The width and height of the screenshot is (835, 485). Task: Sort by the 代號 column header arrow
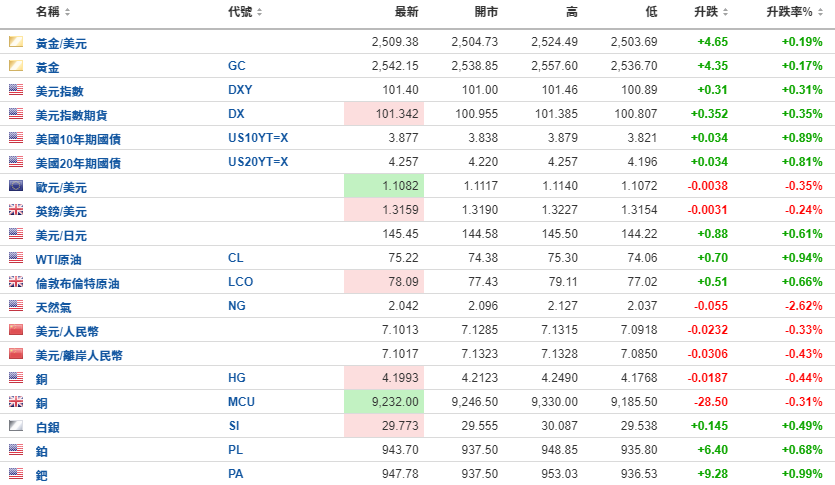tap(260, 12)
